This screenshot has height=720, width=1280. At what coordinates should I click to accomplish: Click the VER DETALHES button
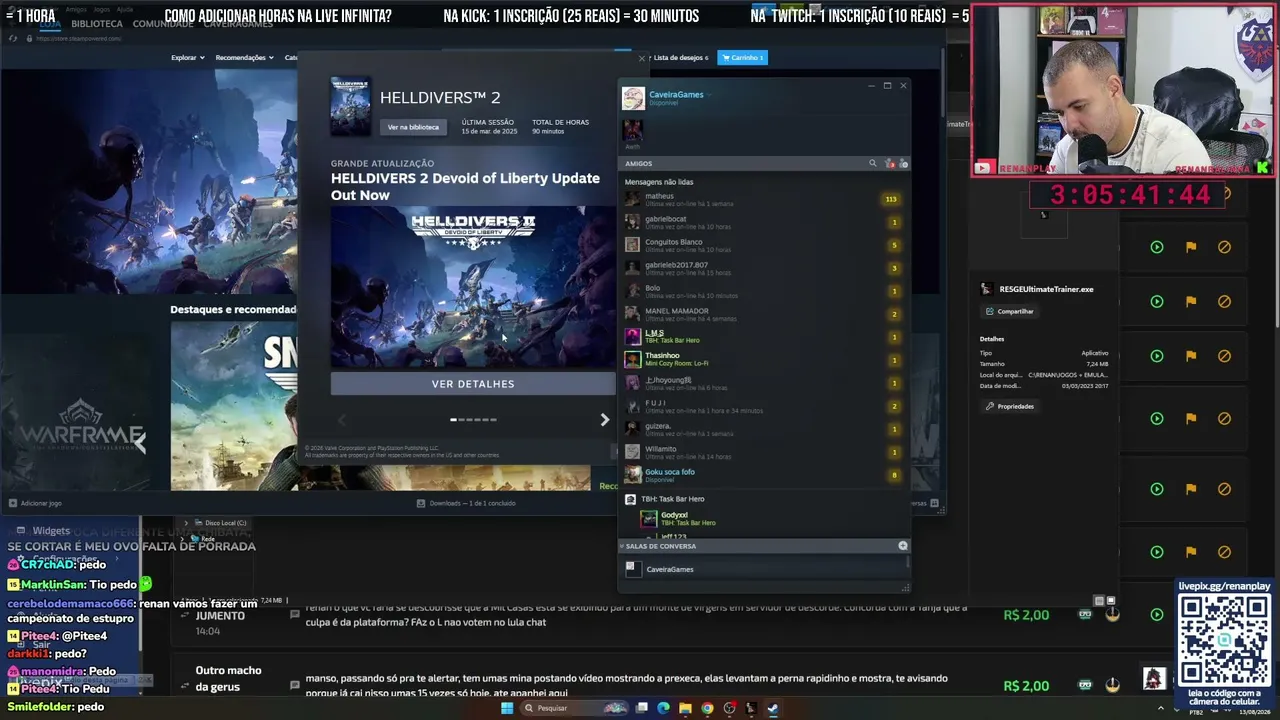(473, 384)
